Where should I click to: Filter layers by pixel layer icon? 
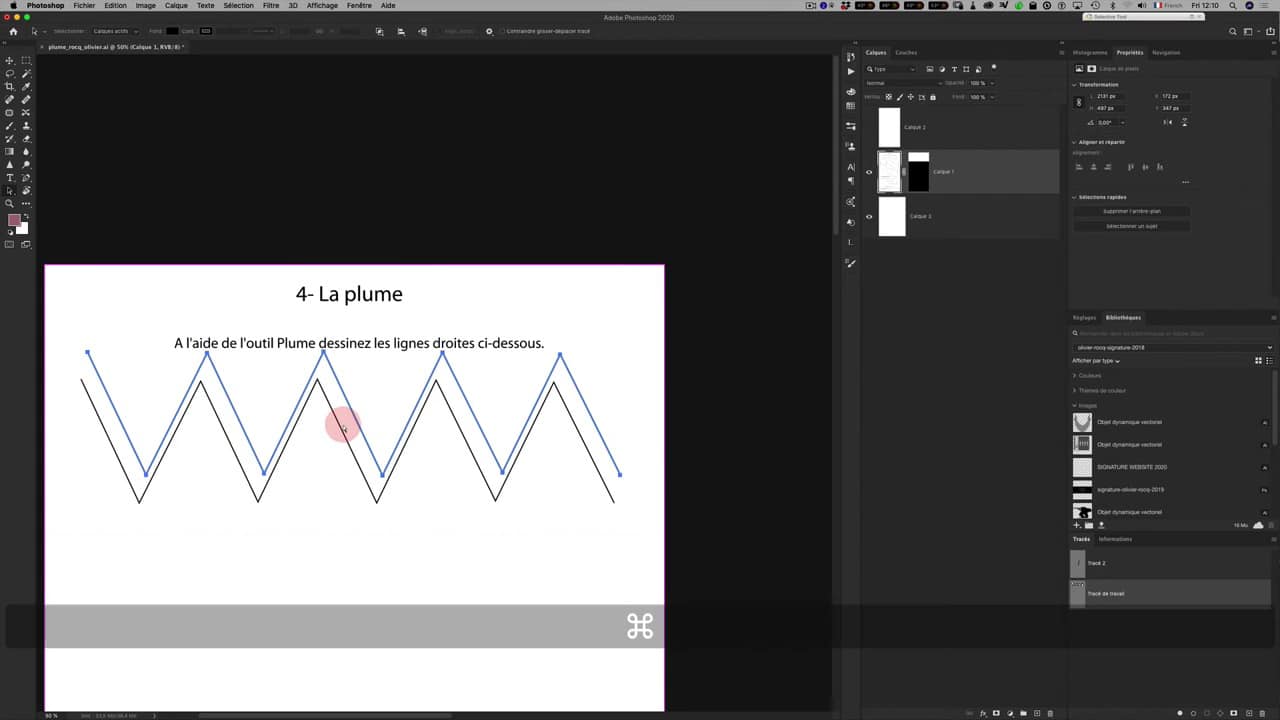tap(930, 69)
